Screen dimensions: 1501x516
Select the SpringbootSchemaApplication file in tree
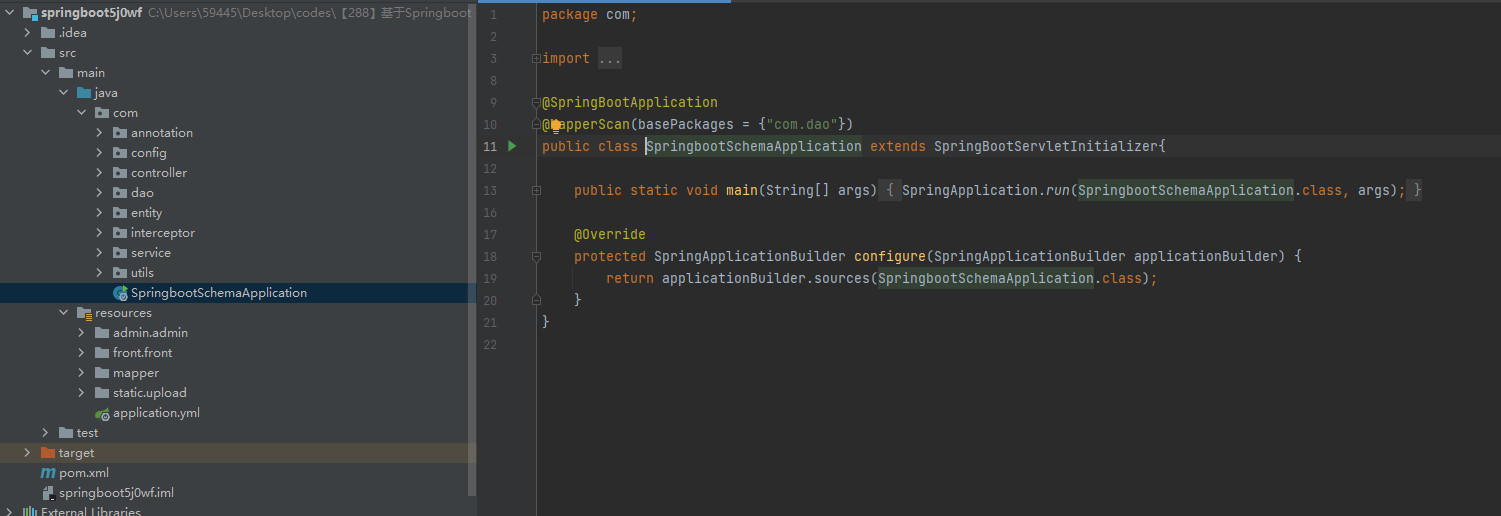point(219,293)
